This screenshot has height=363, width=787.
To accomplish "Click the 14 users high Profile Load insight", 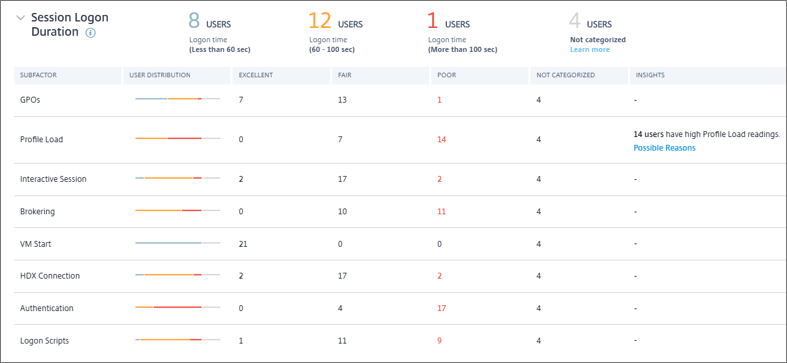I will (x=707, y=135).
